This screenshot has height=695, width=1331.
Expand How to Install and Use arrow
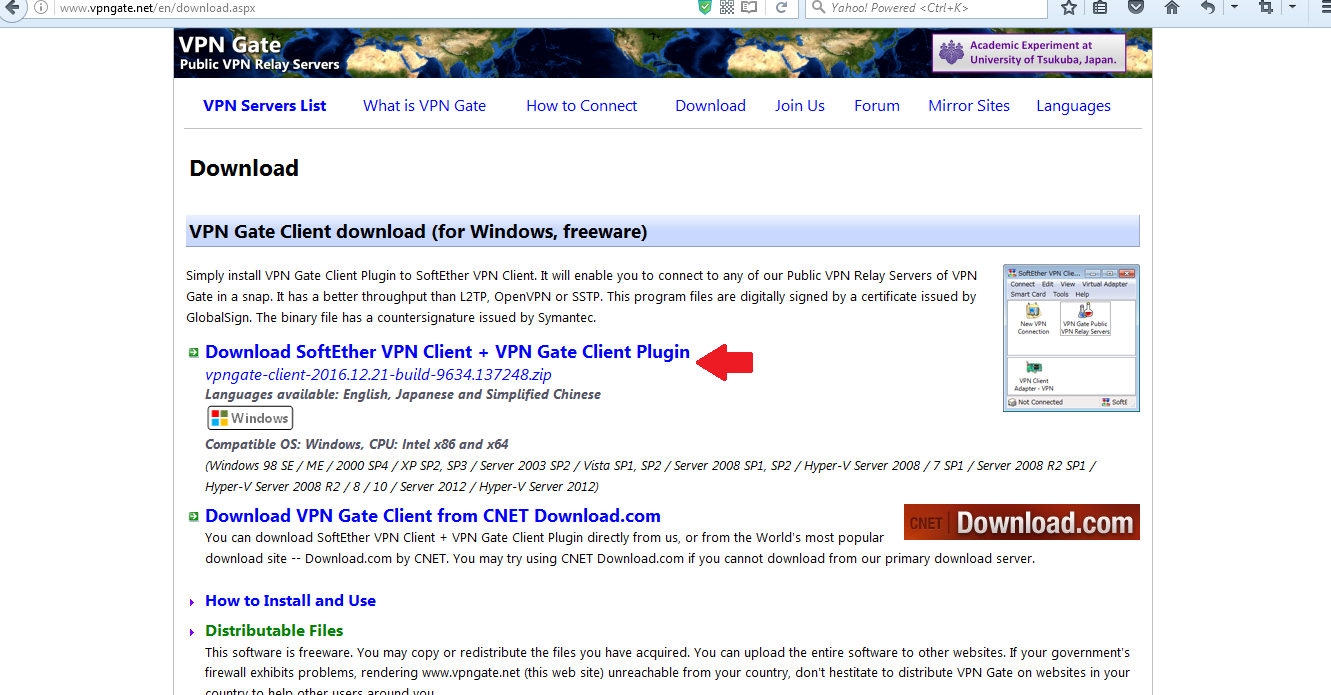pos(192,602)
